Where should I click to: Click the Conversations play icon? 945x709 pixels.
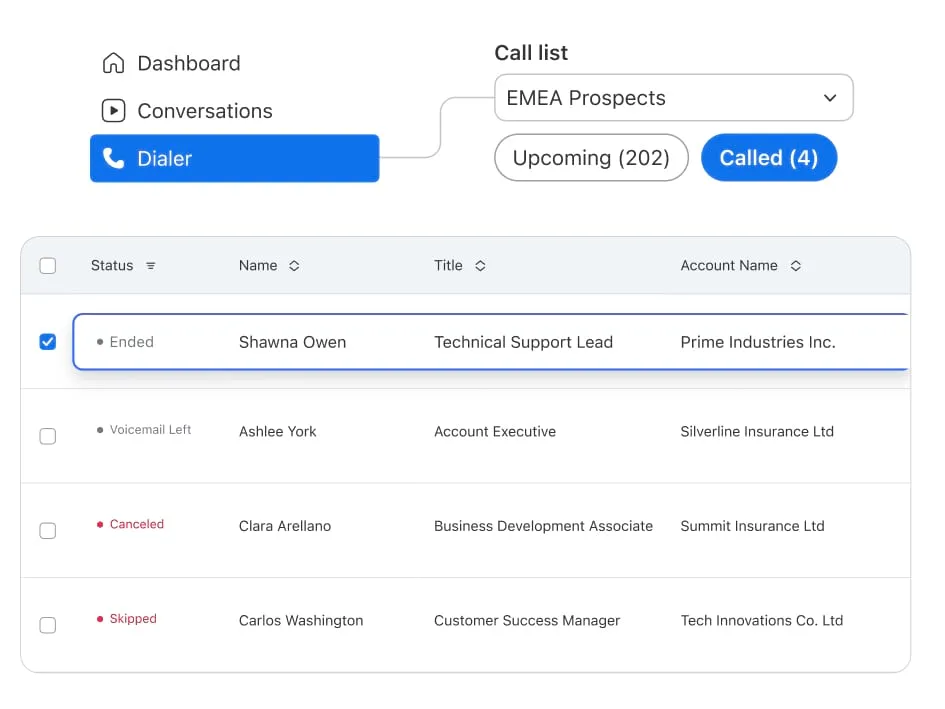[114, 111]
